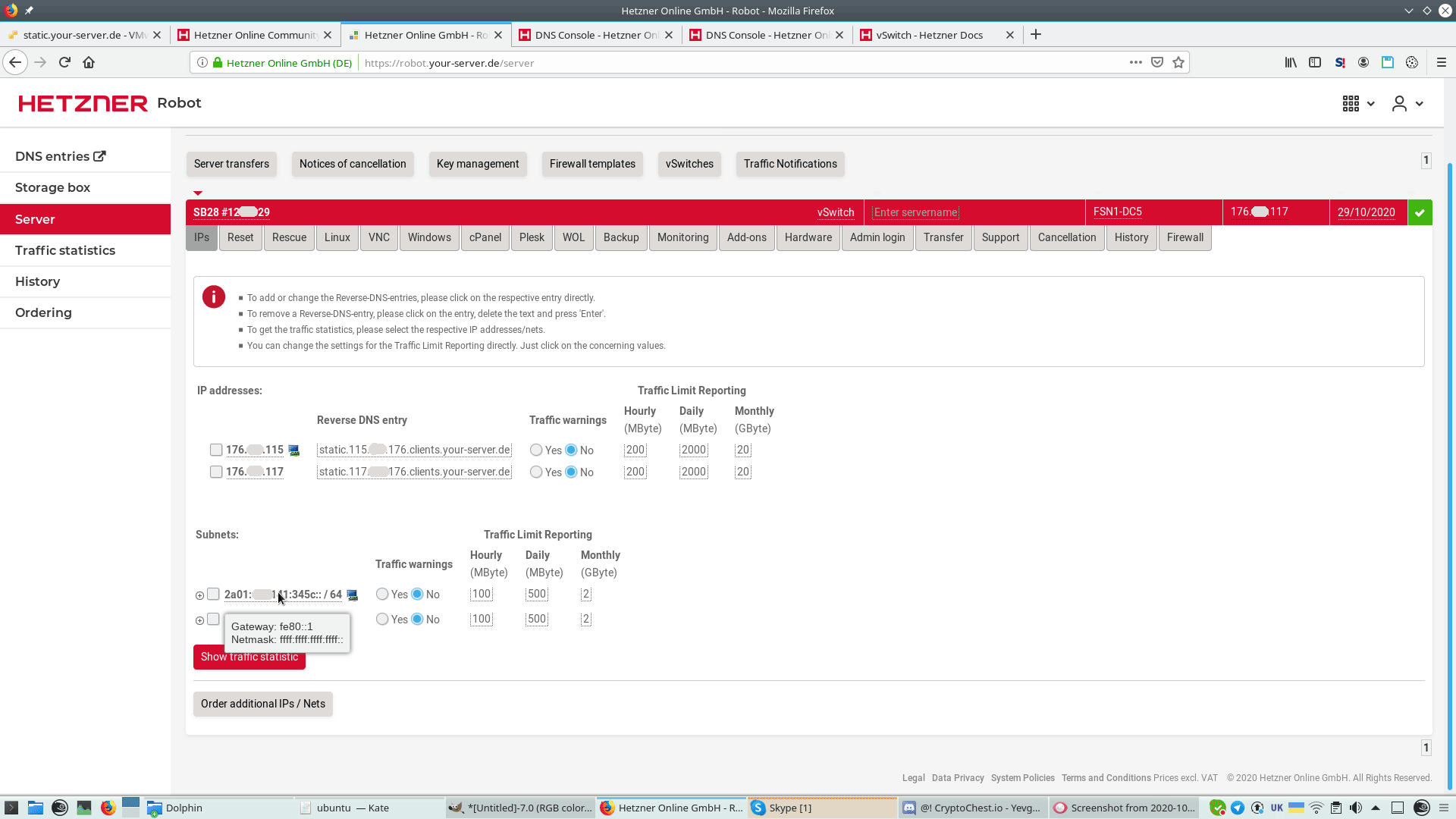
Task: Expand the 2a01 subnet row
Action: 200,595
